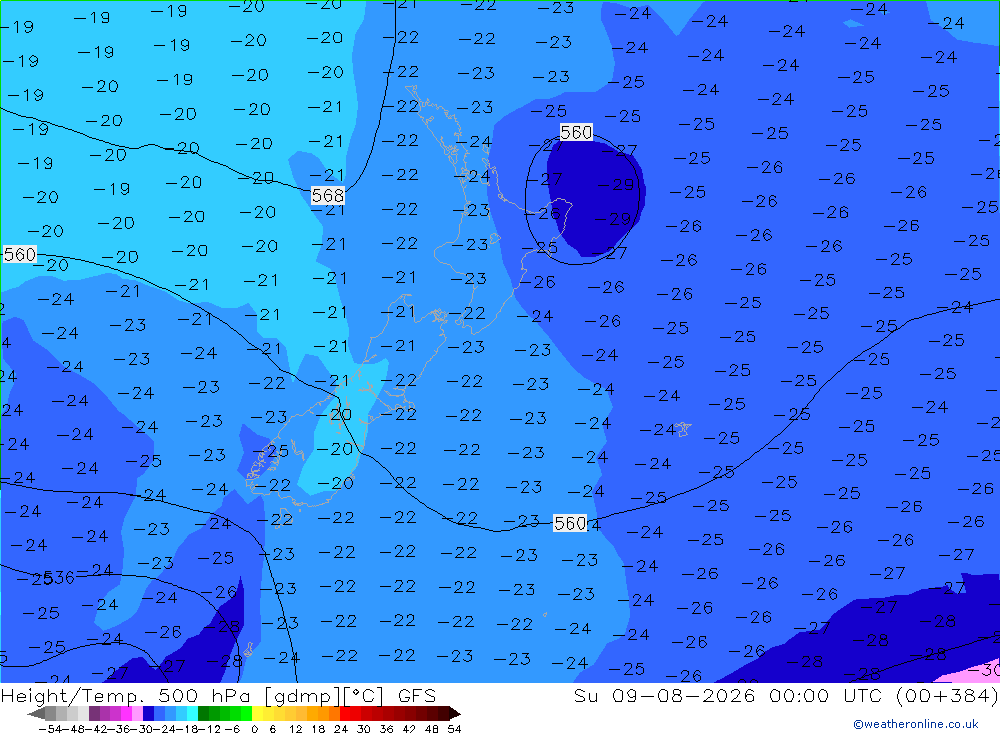Click the -30 value in the pink area
Image resolution: width=1000 pixels, height=733 pixels.
pyautogui.click(x=986, y=670)
